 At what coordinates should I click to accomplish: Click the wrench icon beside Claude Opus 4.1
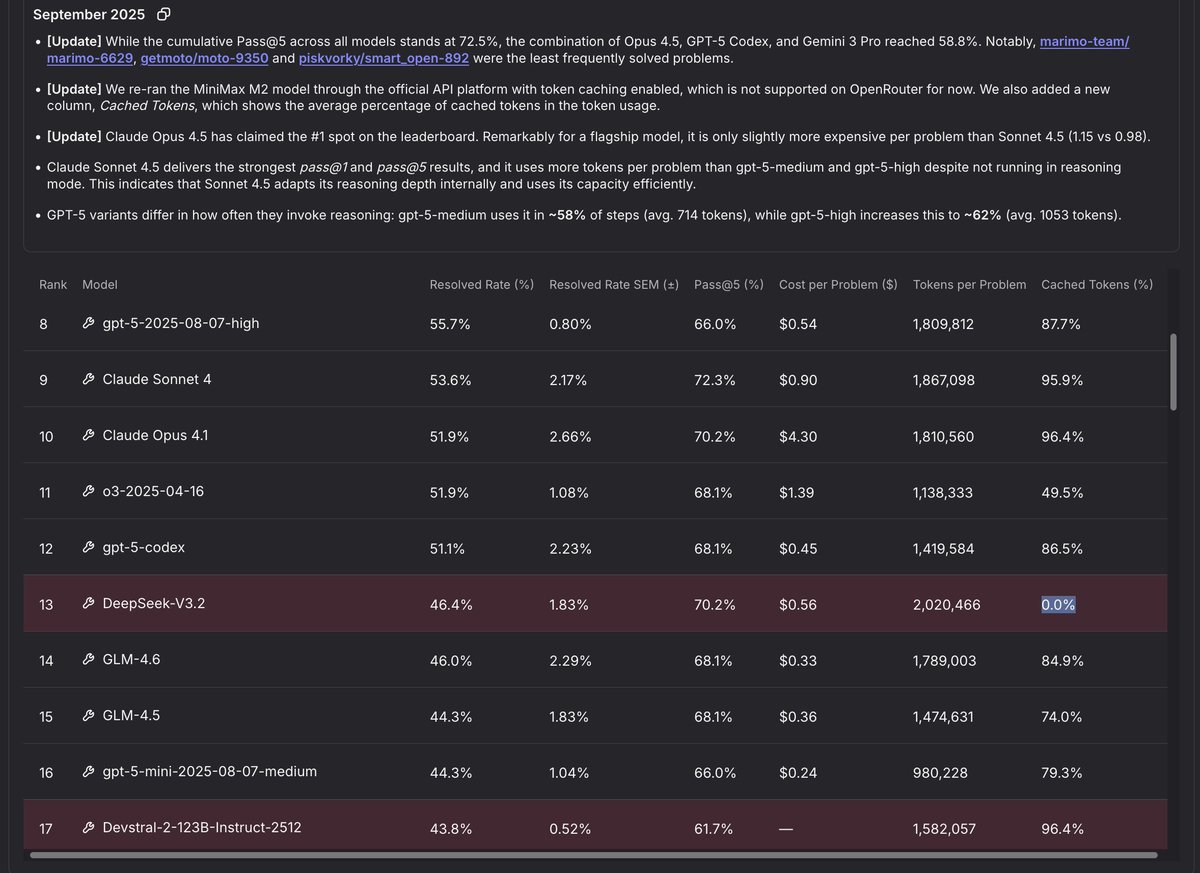(89, 436)
